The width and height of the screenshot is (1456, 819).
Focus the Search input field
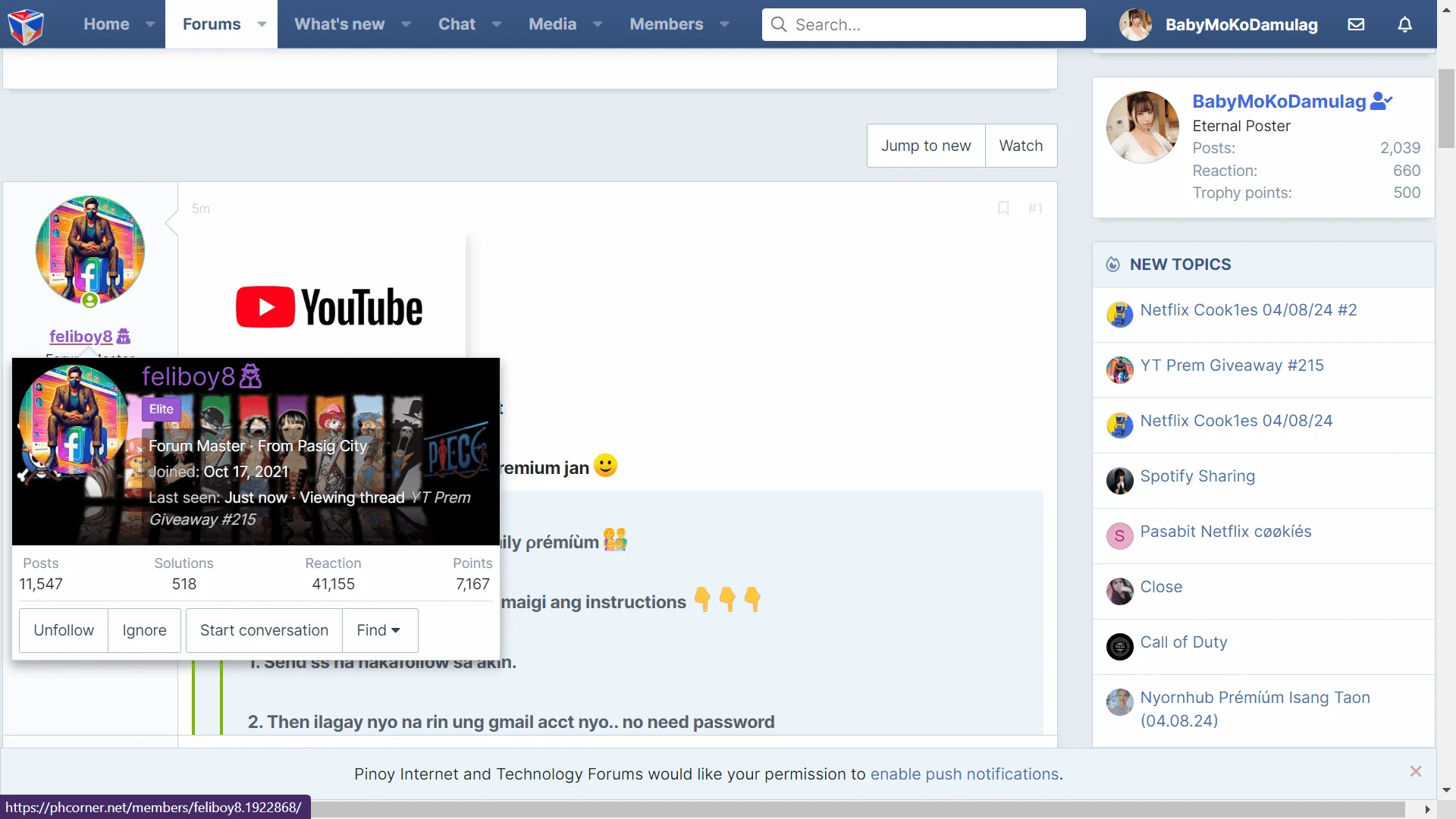[924, 24]
